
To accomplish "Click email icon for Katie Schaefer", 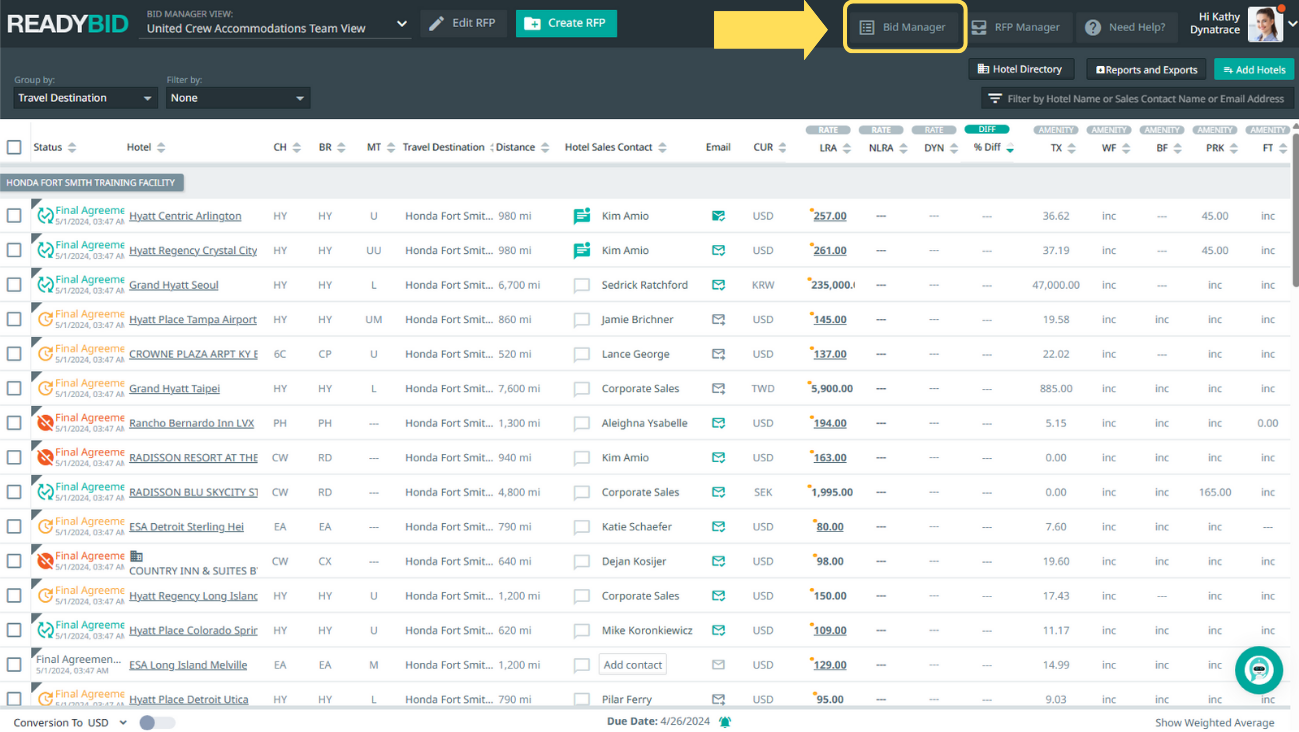I will coord(718,526).
